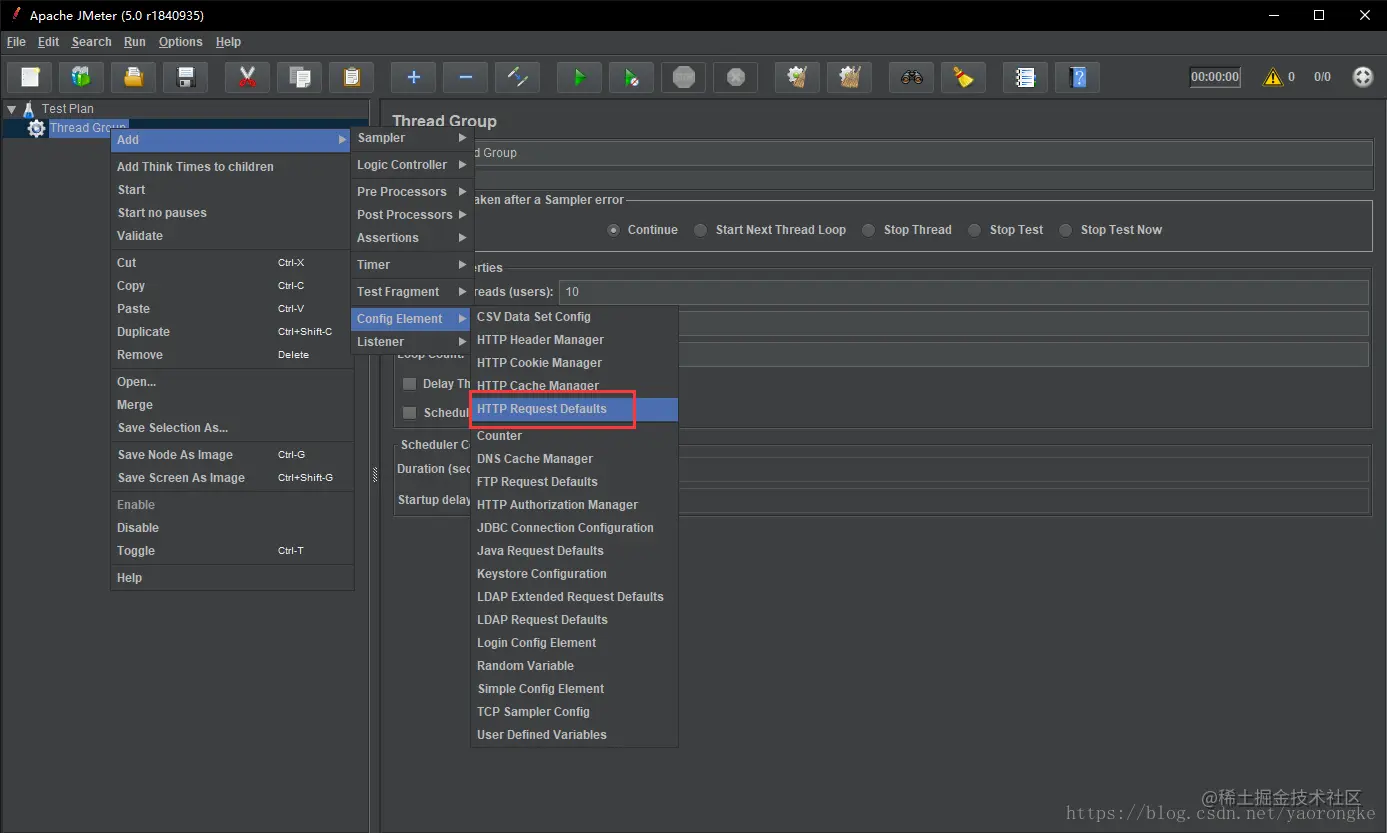Viewport: 1387px width, 833px height.
Task: Click the Collapse All minus icon
Action: click(x=465, y=77)
